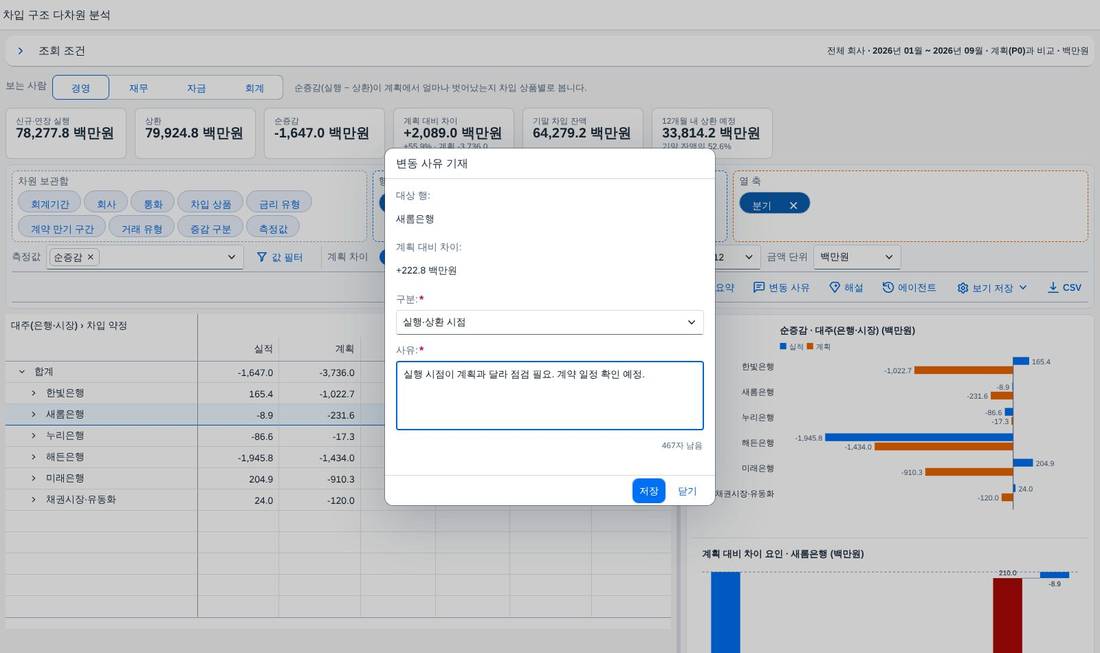Click the dark red 210.0 waterfall bar
The height and width of the screenshot is (653, 1100).
(1007, 615)
